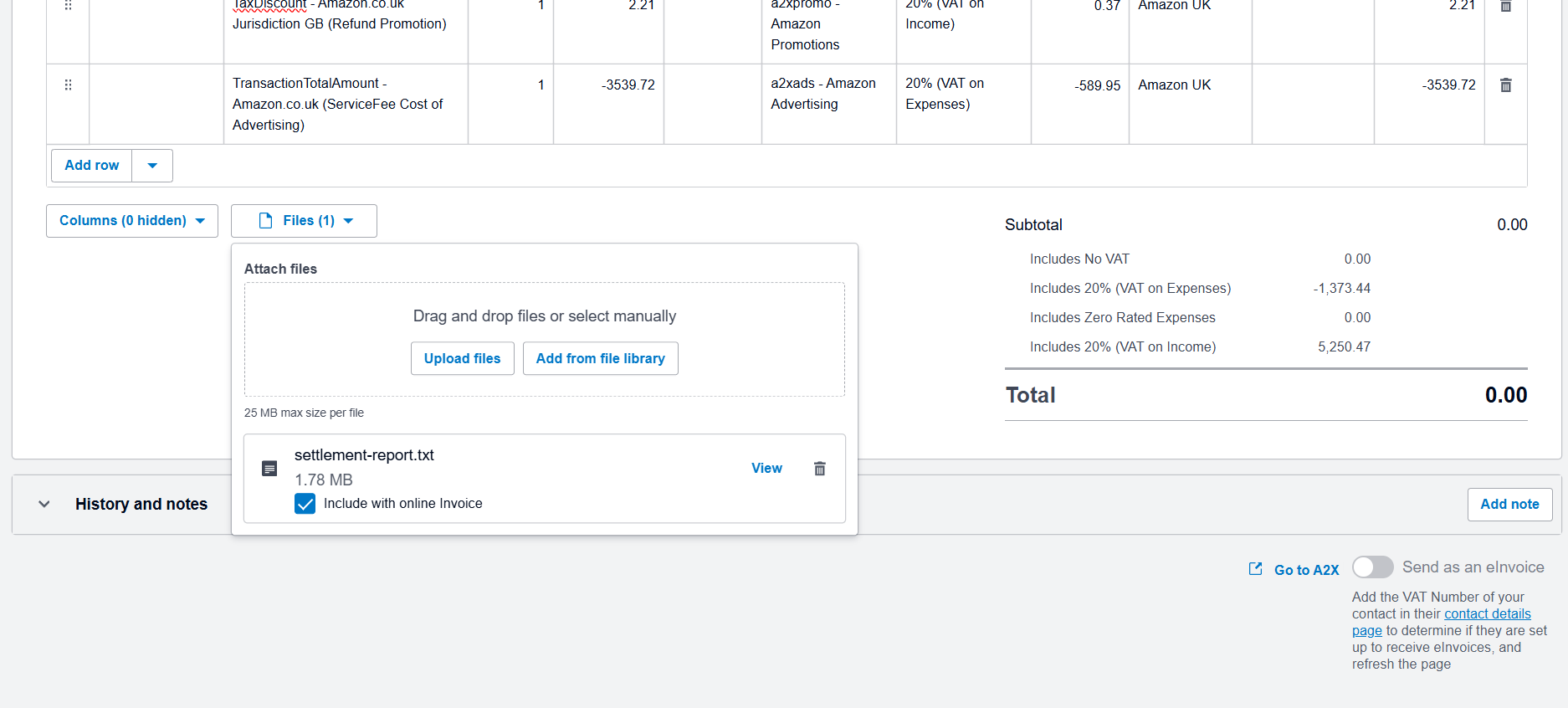
Task: Click Add from file library
Action: 600,358
